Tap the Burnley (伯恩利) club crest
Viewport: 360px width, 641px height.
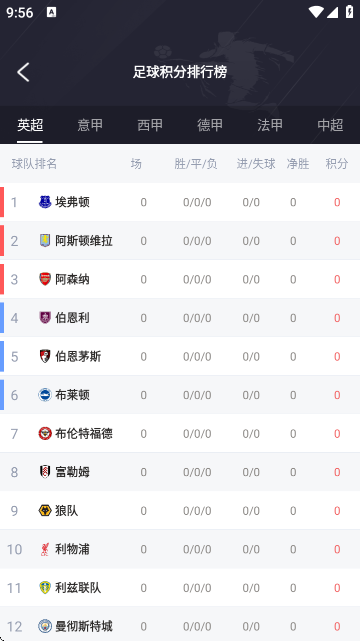point(45,318)
